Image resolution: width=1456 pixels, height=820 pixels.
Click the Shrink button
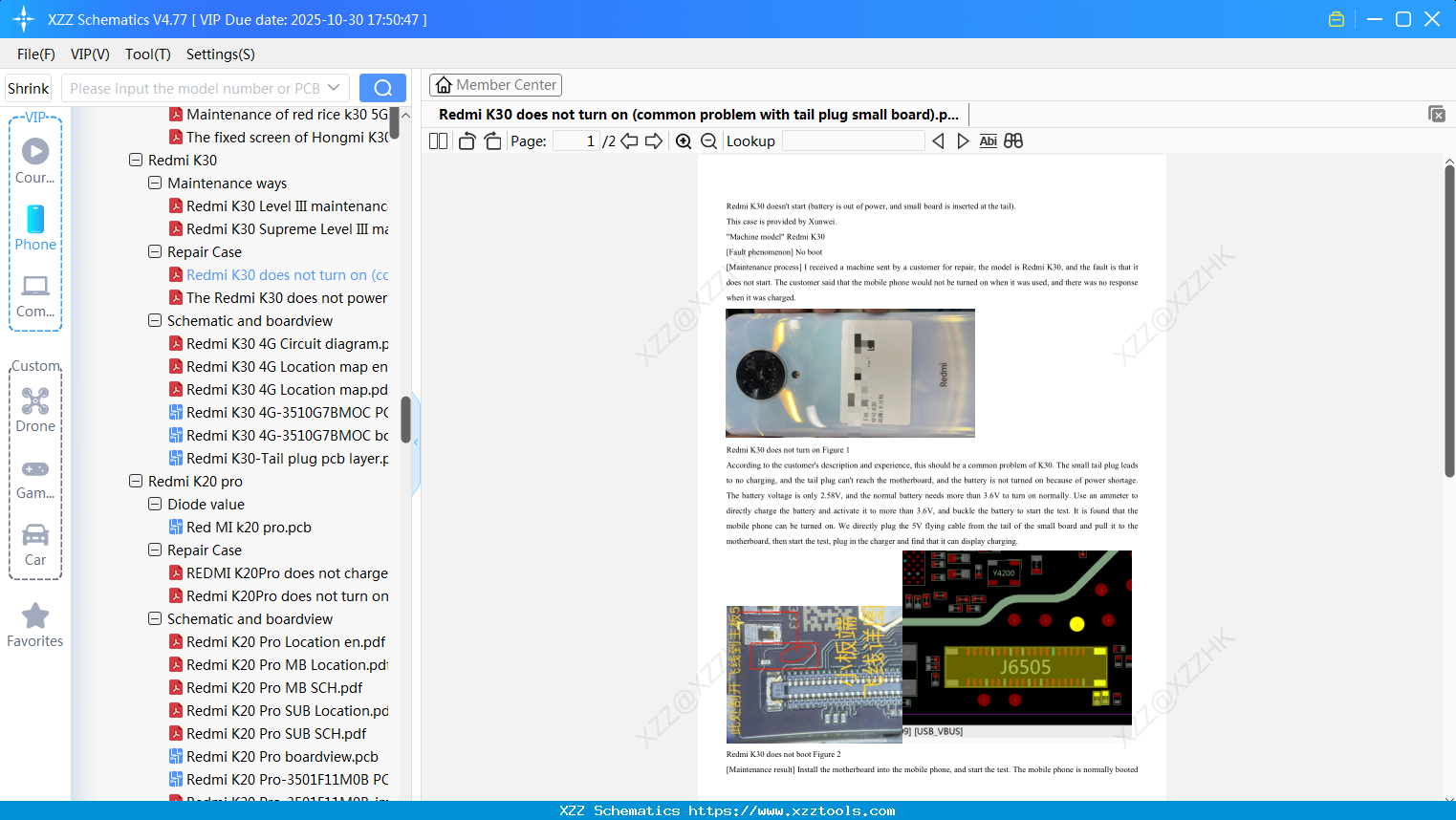point(29,88)
